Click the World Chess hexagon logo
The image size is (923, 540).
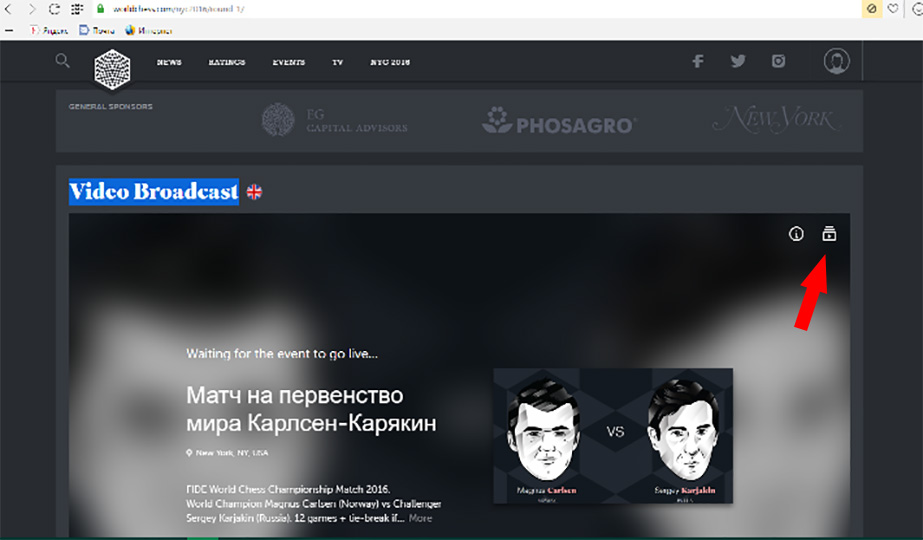coord(112,69)
